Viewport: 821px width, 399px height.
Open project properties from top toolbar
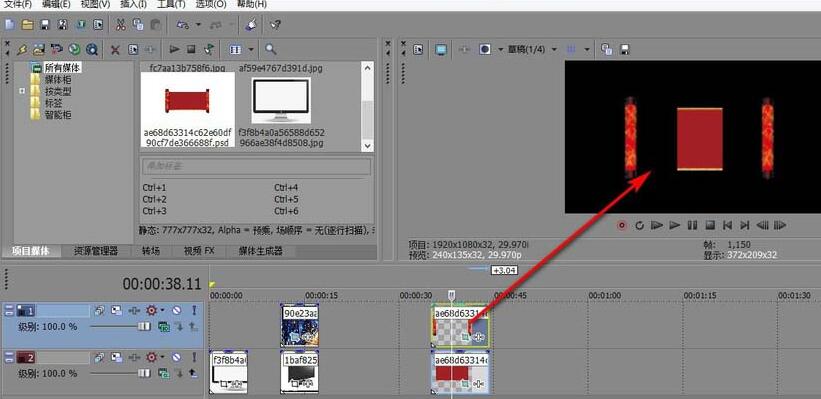[x=98, y=25]
